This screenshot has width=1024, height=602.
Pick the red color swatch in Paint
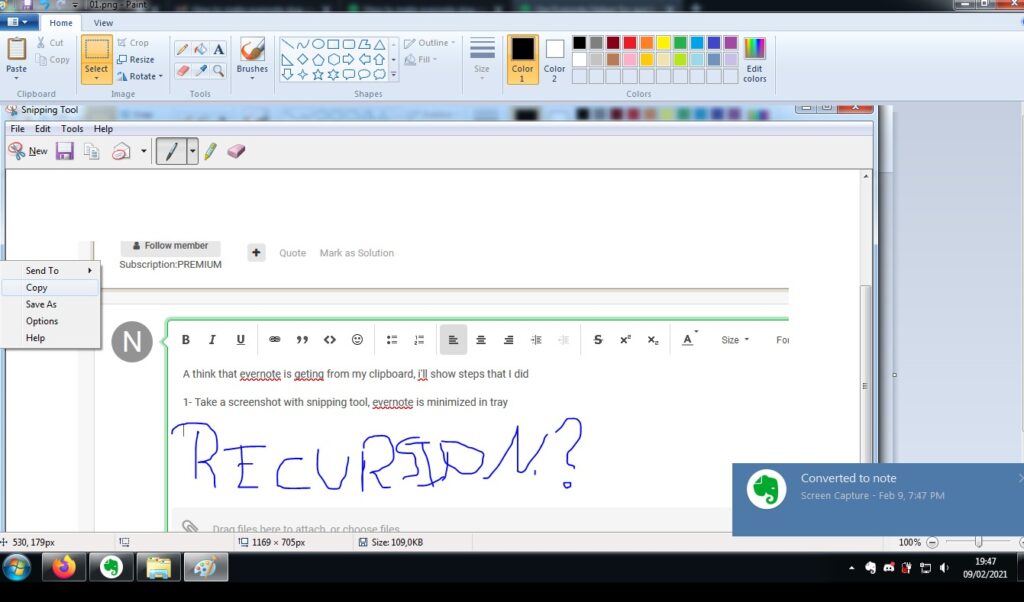(630, 44)
